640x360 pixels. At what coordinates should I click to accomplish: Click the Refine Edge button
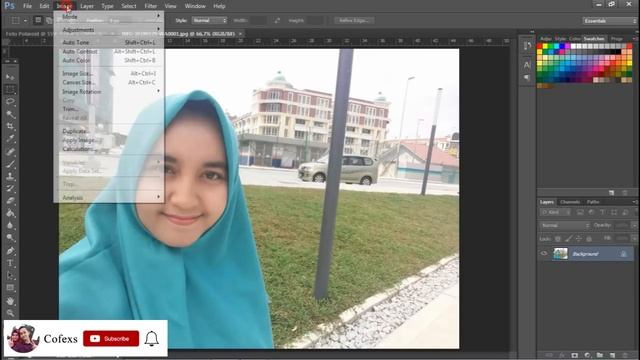click(353, 20)
